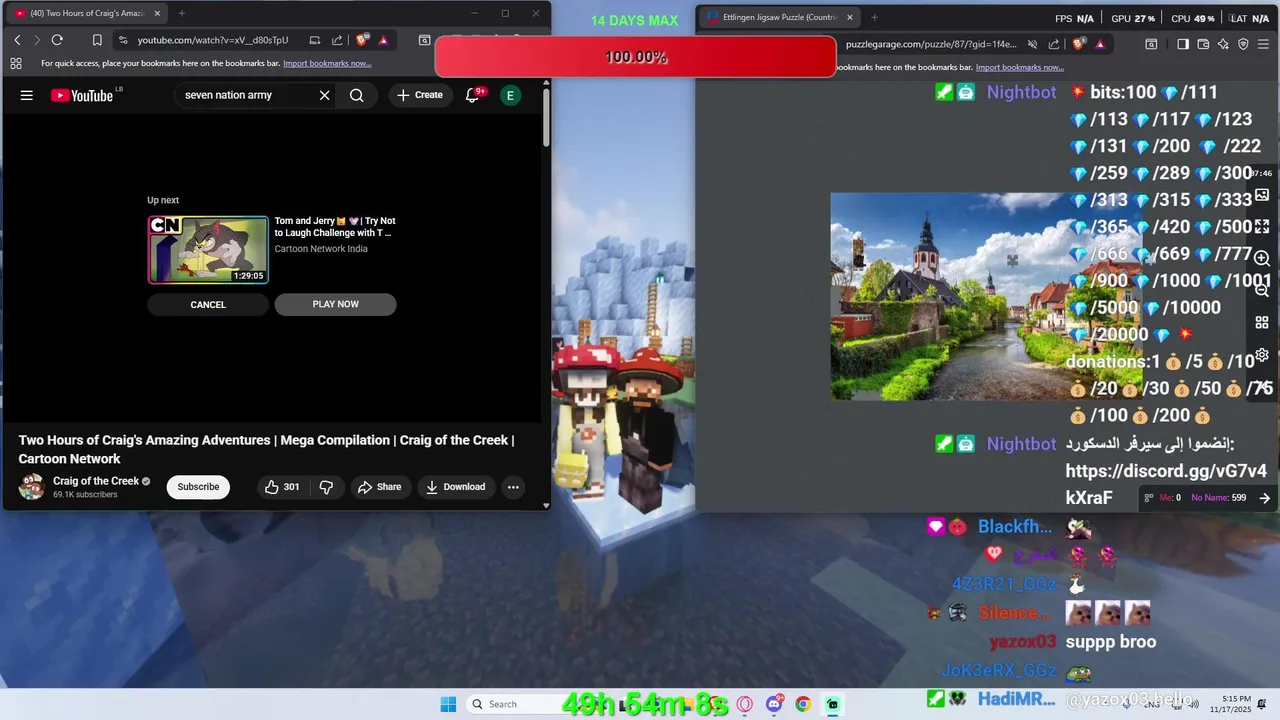Open Google Chrome from the taskbar
1280x720 pixels.
[803, 704]
